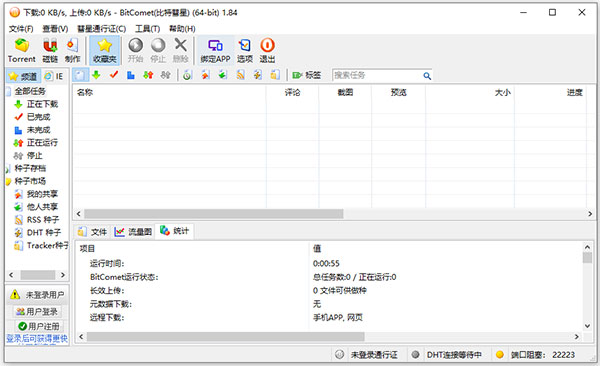
Task: Select 正在运行 in the sidebar
Action: tap(42, 143)
